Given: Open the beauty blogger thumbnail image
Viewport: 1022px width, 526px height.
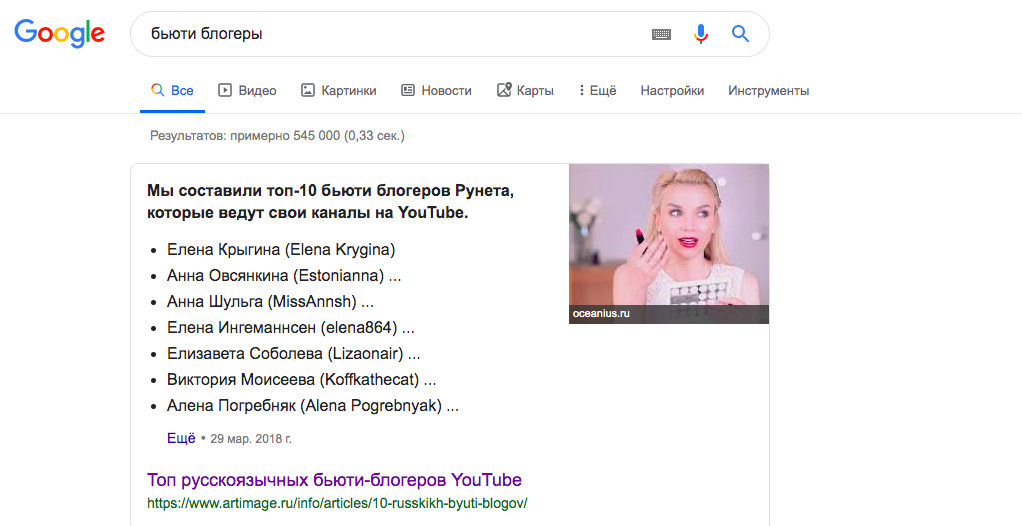Looking at the screenshot, I should coord(669,243).
